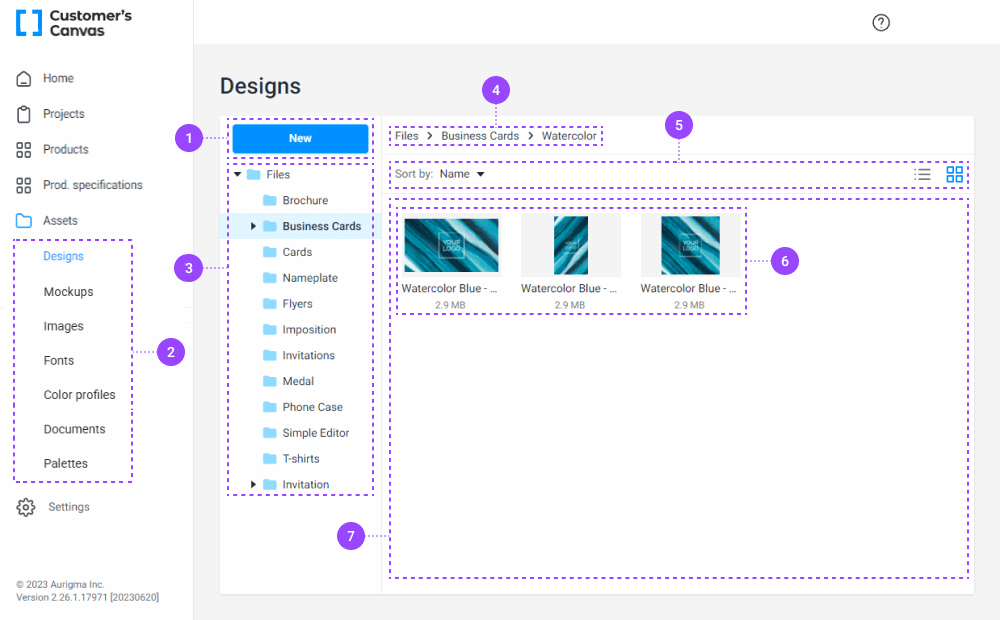Open the Settings gear icon
This screenshot has height=620, width=1000.
(x=25, y=507)
